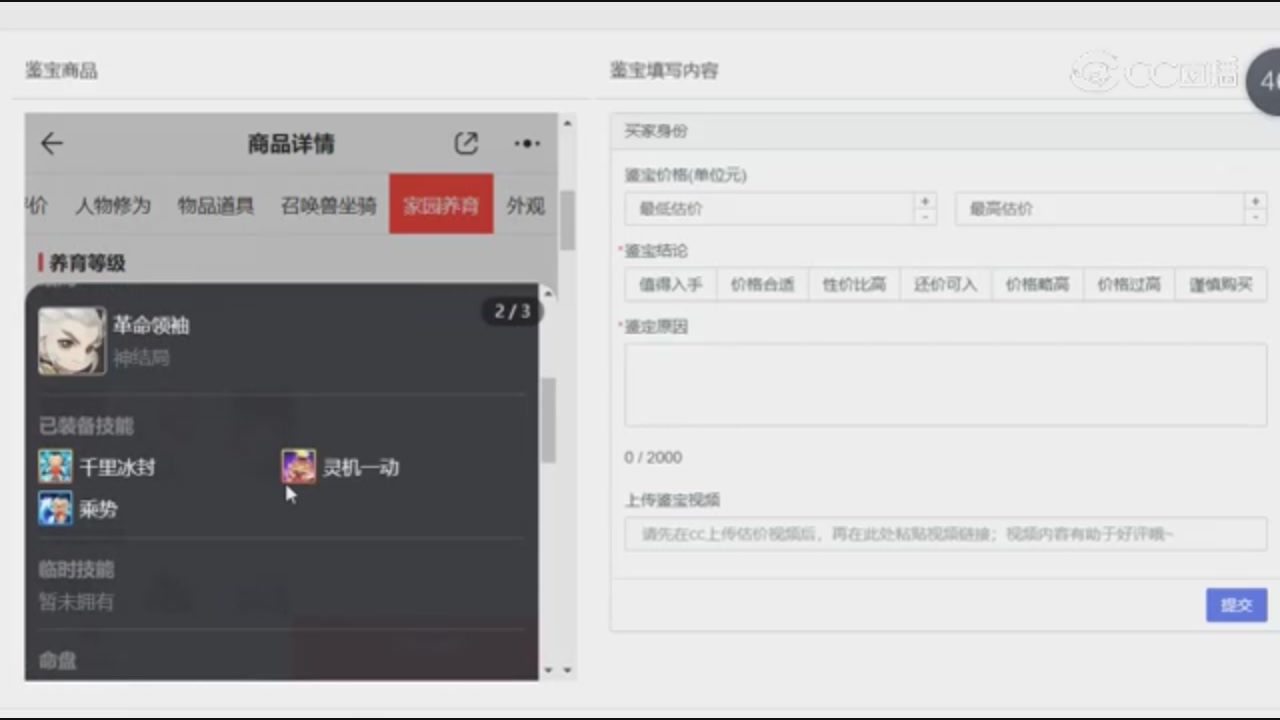Focus the 最低估价 input field
This screenshot has width=1280, height=720.
(769, 209)
